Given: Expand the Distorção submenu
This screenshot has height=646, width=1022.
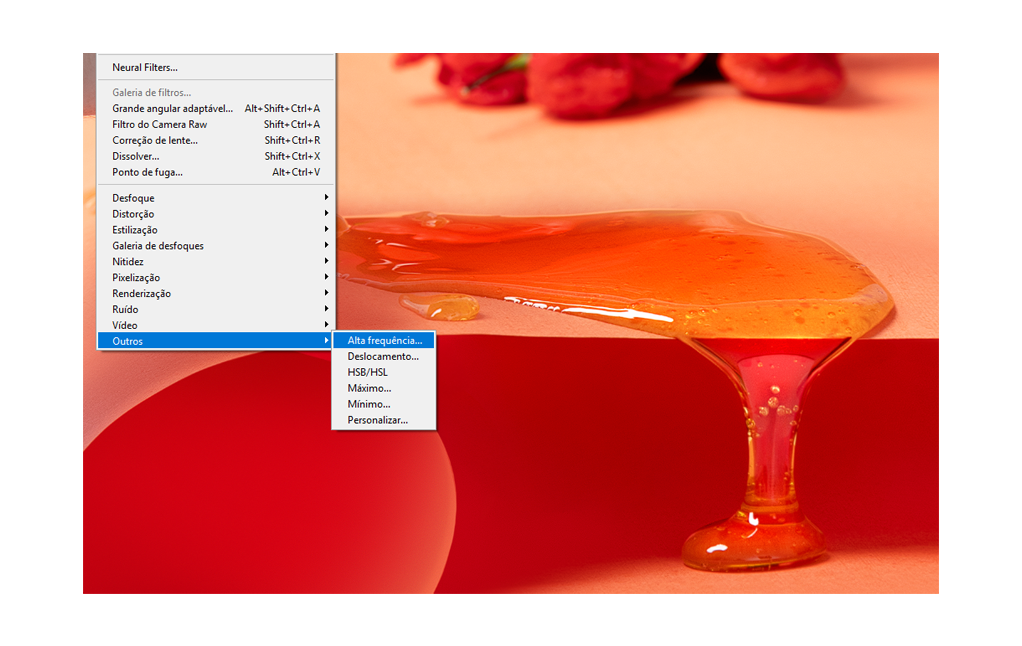Looking at the screenshot, I should (x=216, y=214).
